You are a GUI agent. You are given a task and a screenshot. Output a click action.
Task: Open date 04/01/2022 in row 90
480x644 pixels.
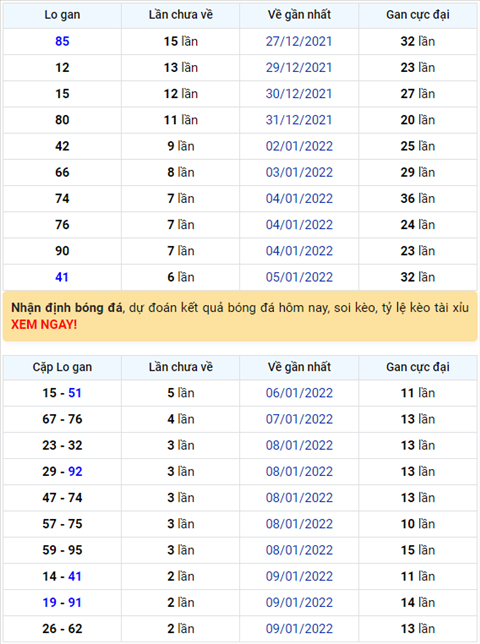(x=299, y=251)
